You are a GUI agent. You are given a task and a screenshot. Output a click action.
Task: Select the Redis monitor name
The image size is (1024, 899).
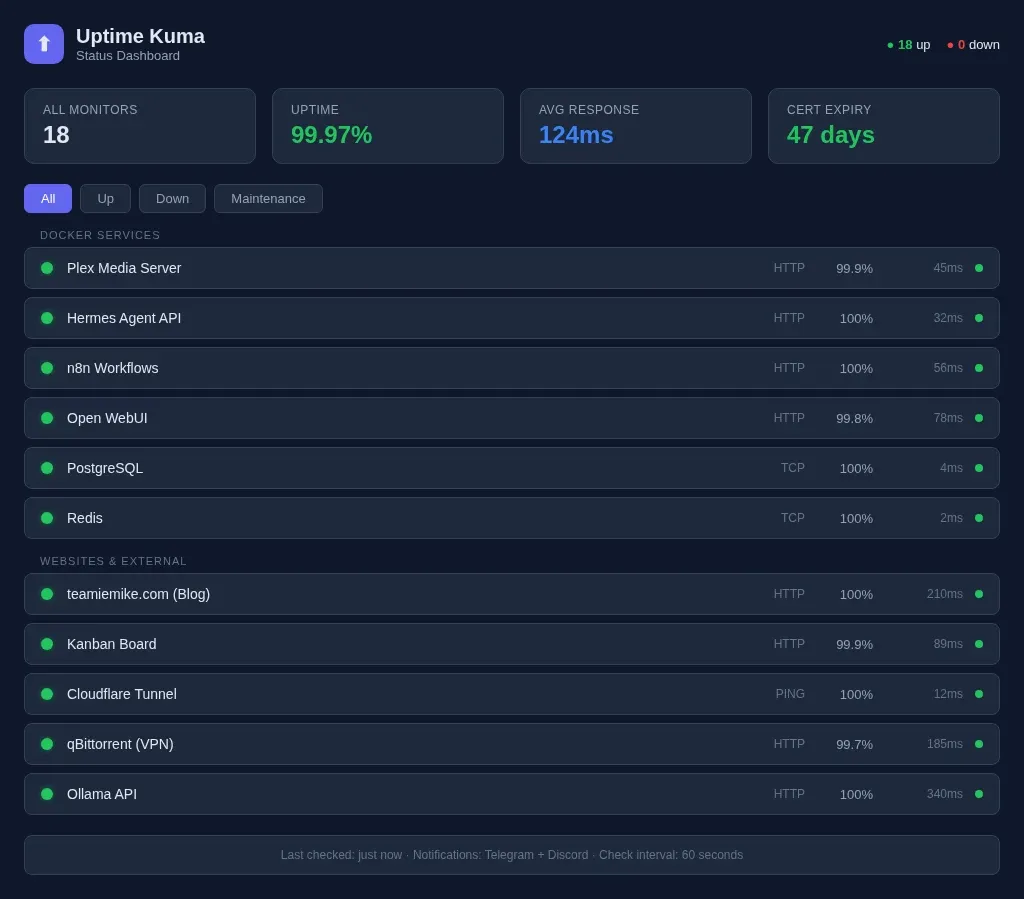[85, 518]
